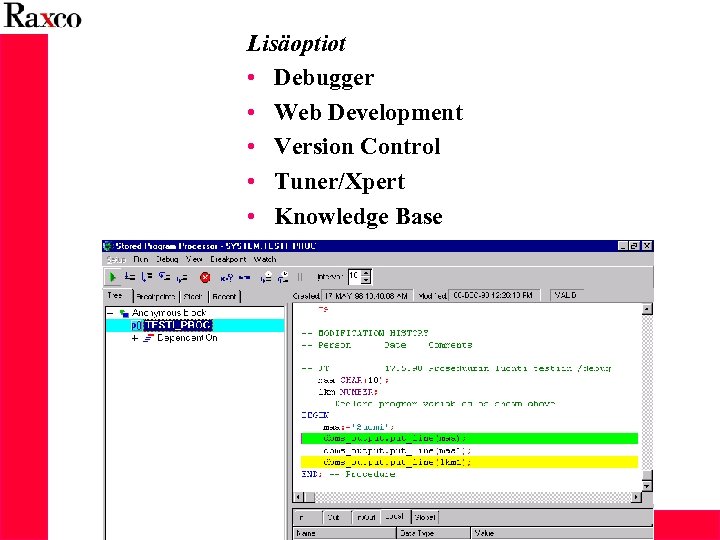720x540 pixels.
Task: Switch to the Local variables tab
Action: 395,517
